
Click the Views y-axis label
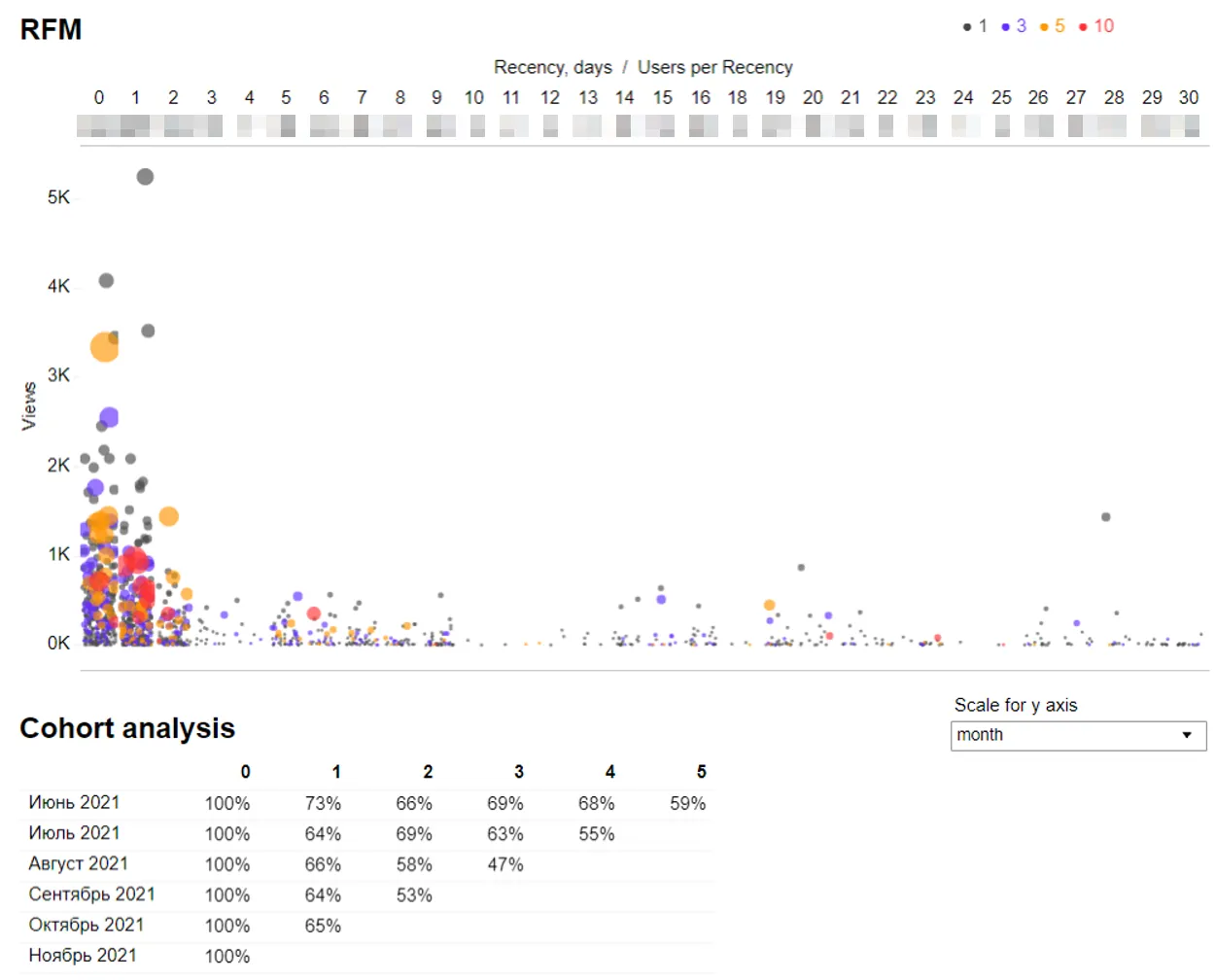tap(29, 405)
